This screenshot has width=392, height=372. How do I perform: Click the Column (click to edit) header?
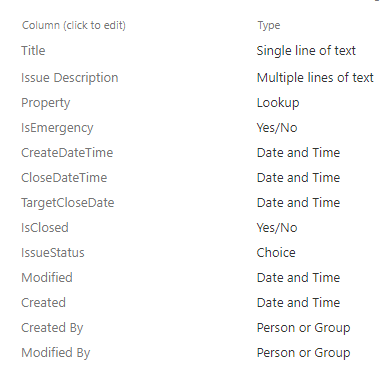[x=74, y=25]
